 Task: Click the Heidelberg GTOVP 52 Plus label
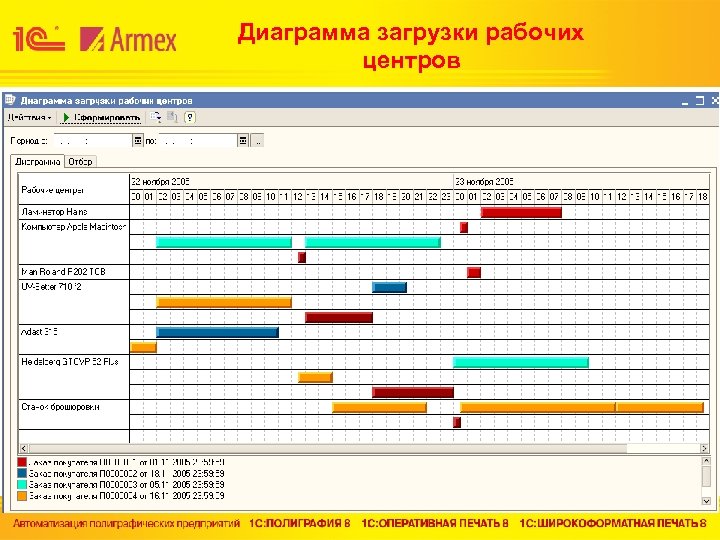(70, 361)
